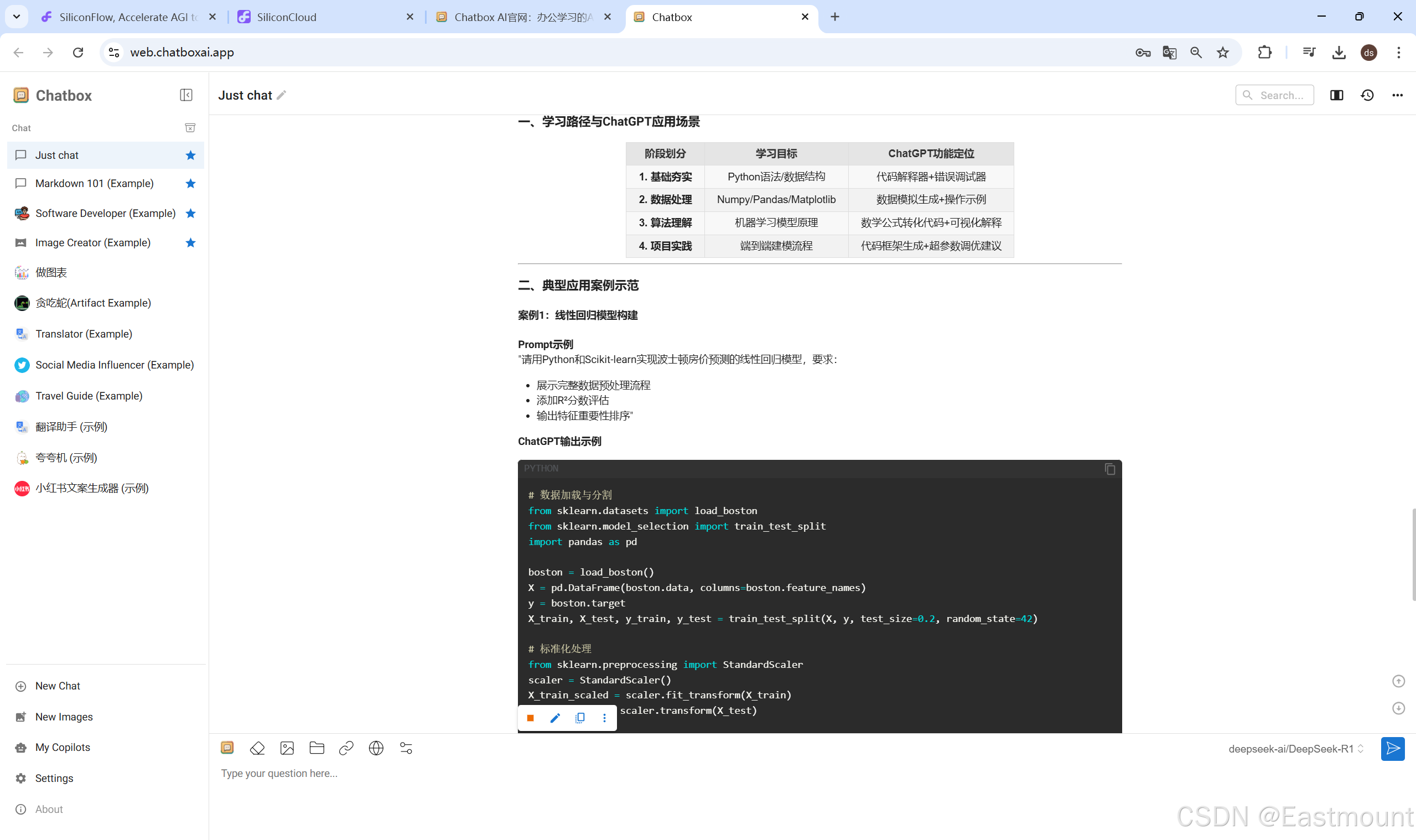Click the chat area vertical scrollbar
Viewport: 1416px width, 840px height.
click(x=1413, y=554)
